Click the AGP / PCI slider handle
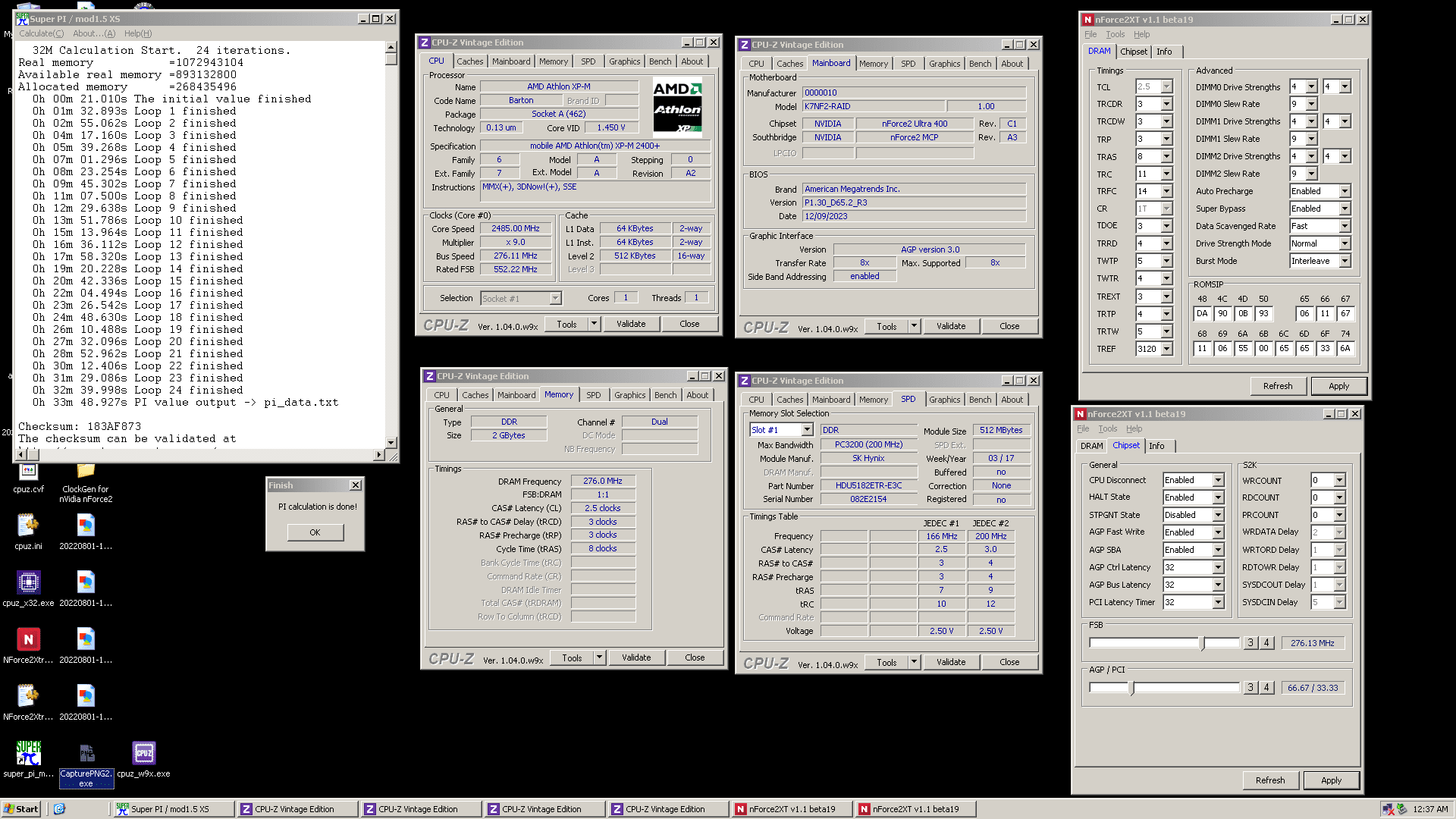The height and width of the screenshot is (819, 1456). pyautogui.click(x=1131, y=688)
